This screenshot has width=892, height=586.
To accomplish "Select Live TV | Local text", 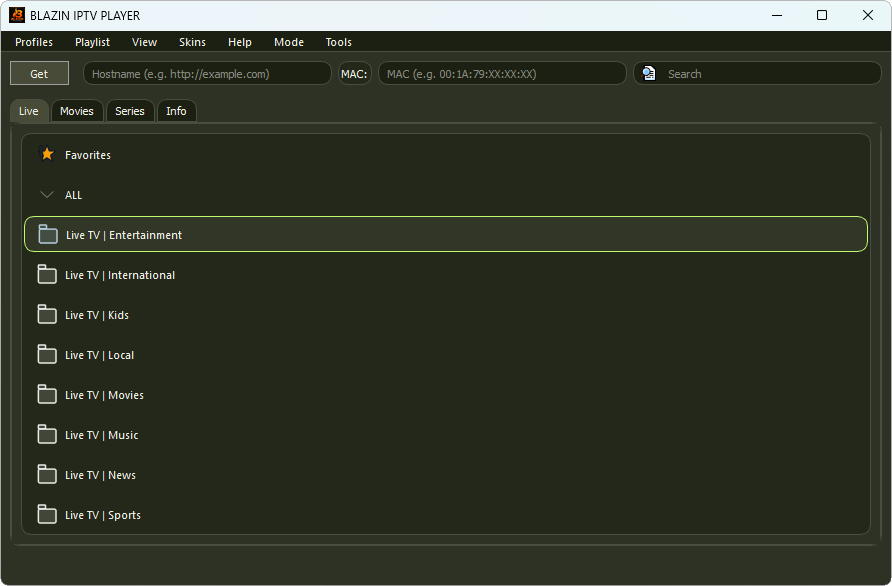I will pyautogui.click(x=100, y=355).
